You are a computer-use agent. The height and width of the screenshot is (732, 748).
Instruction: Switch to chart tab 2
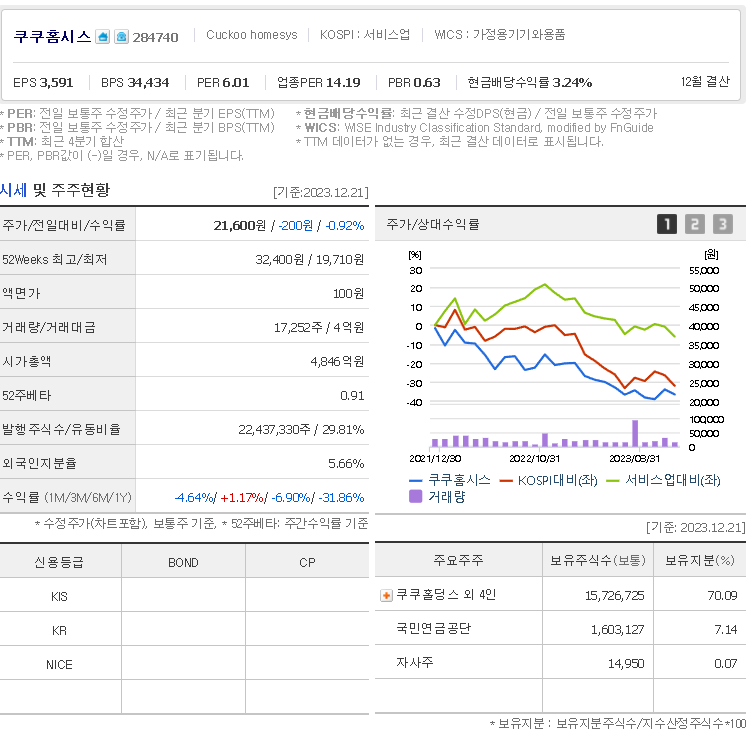[x=695, y=224]
